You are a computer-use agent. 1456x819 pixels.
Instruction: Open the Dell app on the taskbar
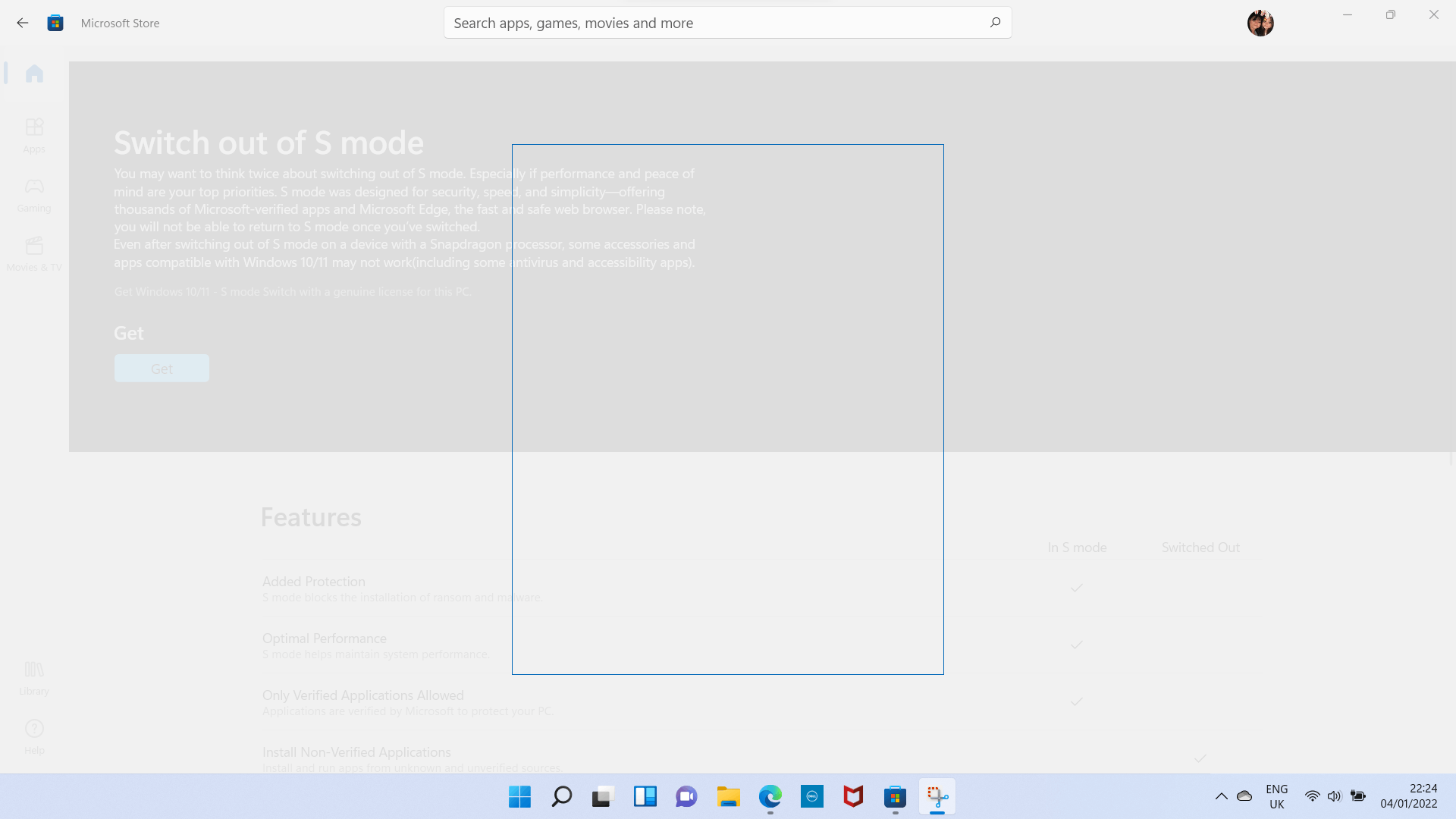tap(811, 796)
